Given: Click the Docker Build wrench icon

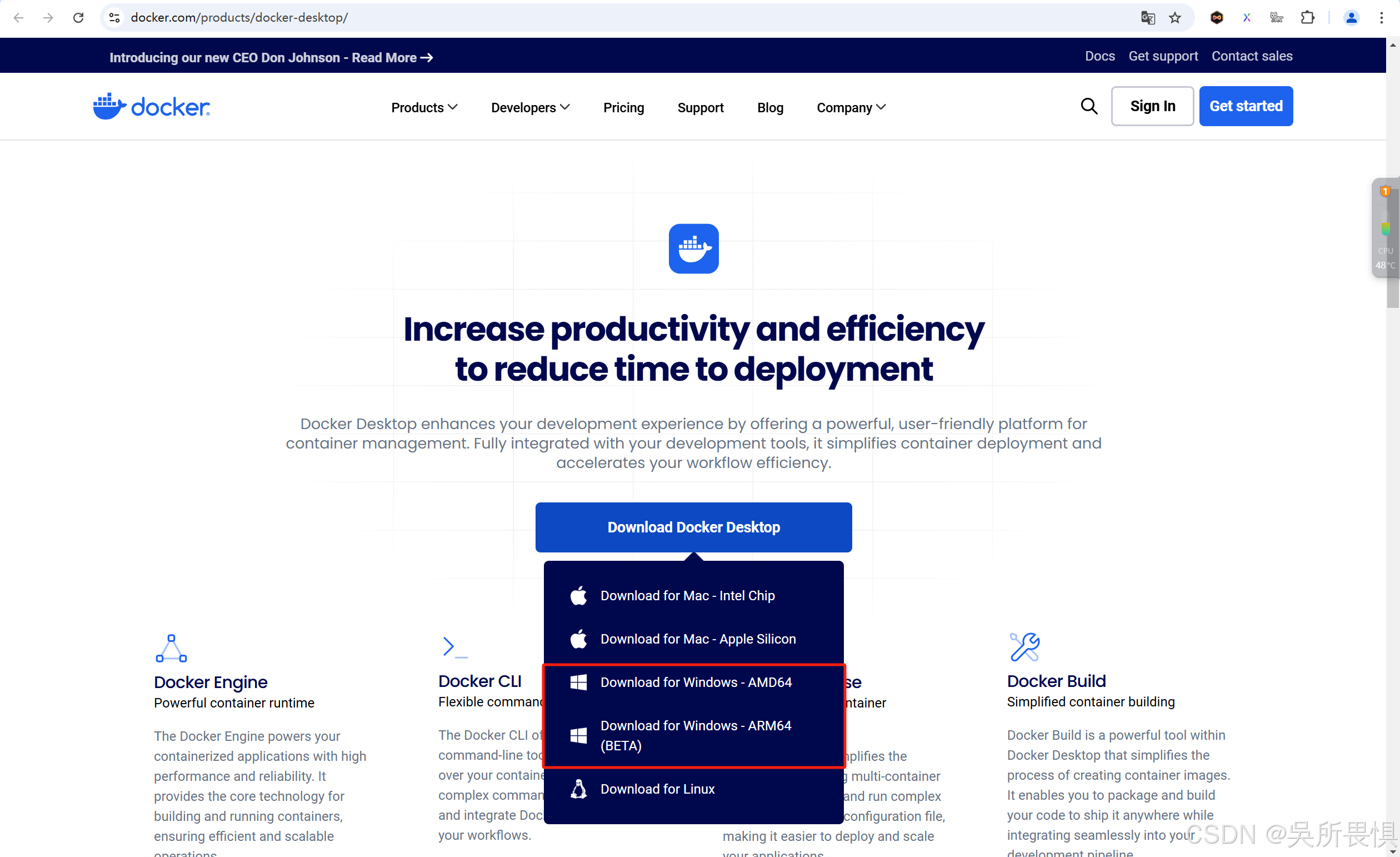Looking at the screenshot, I should [x=1024, y=647].
